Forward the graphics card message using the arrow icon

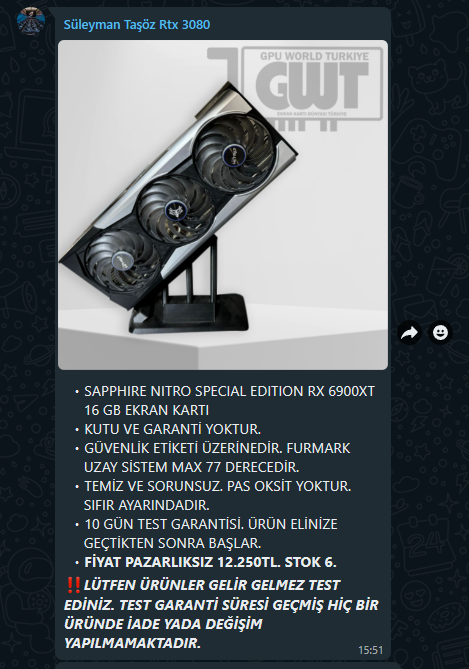(x=409, y=332)
